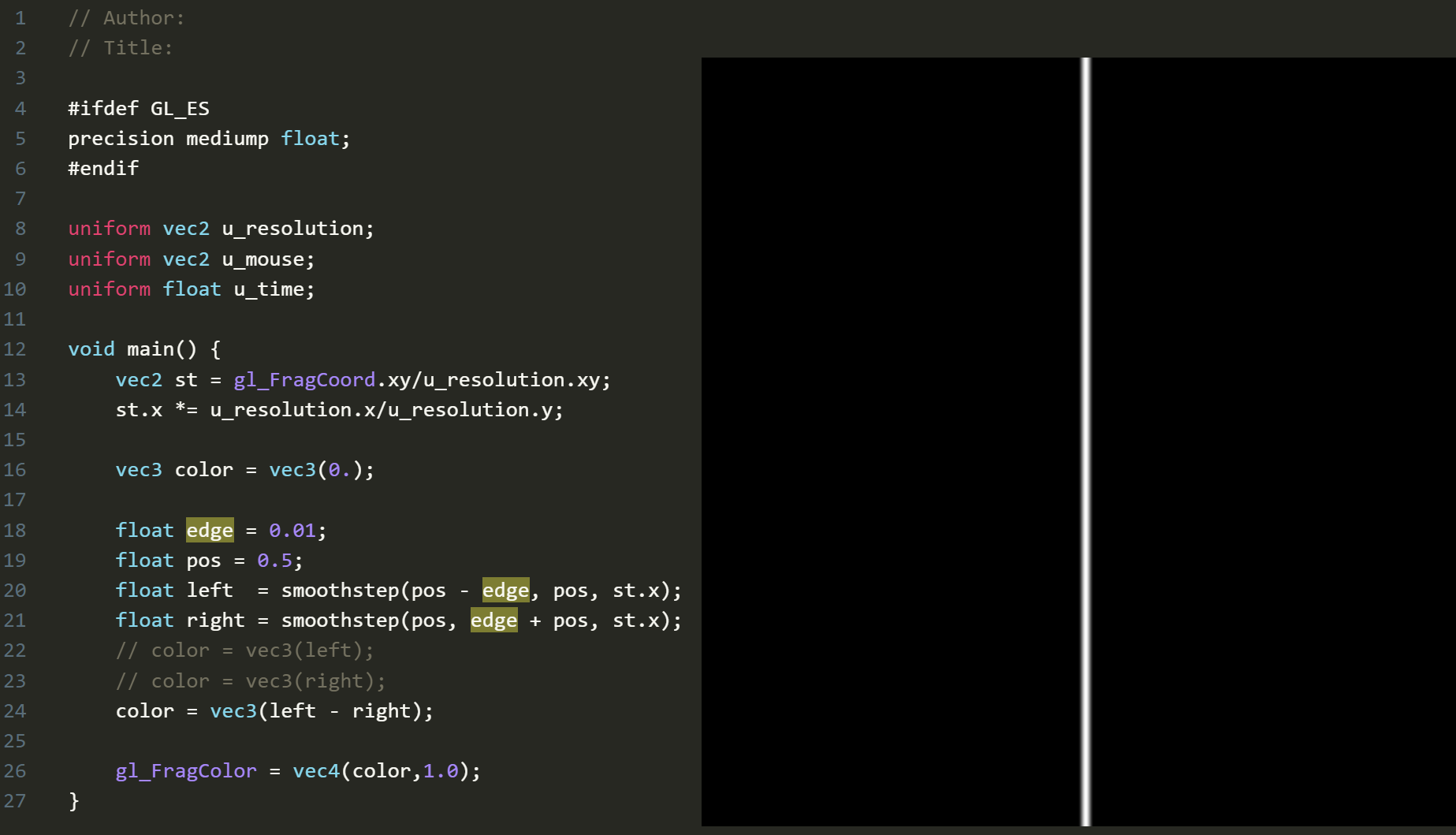Click the closing brace on line 27
The width and height of the screenshot is (1456, 835).
point(74,801)
